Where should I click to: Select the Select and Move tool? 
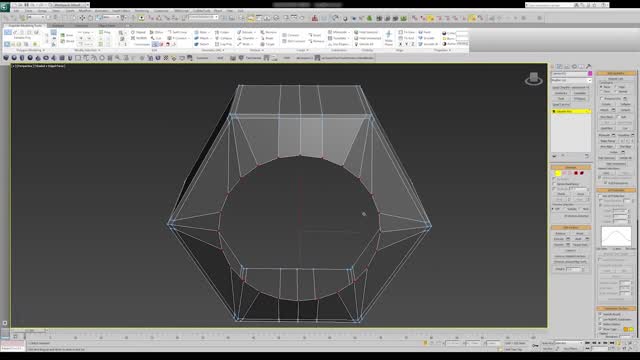click(82, 18)
